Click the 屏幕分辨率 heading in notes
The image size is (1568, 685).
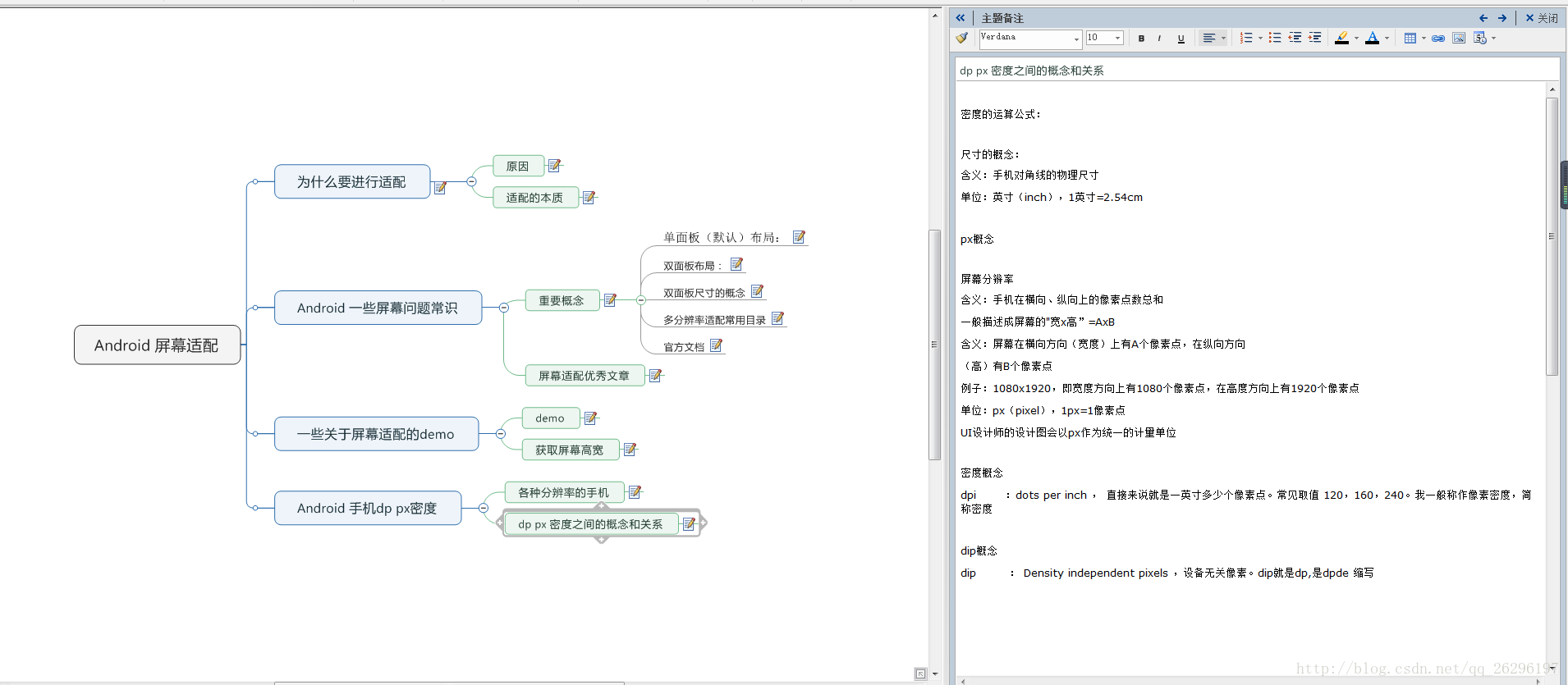pos(987,279)
